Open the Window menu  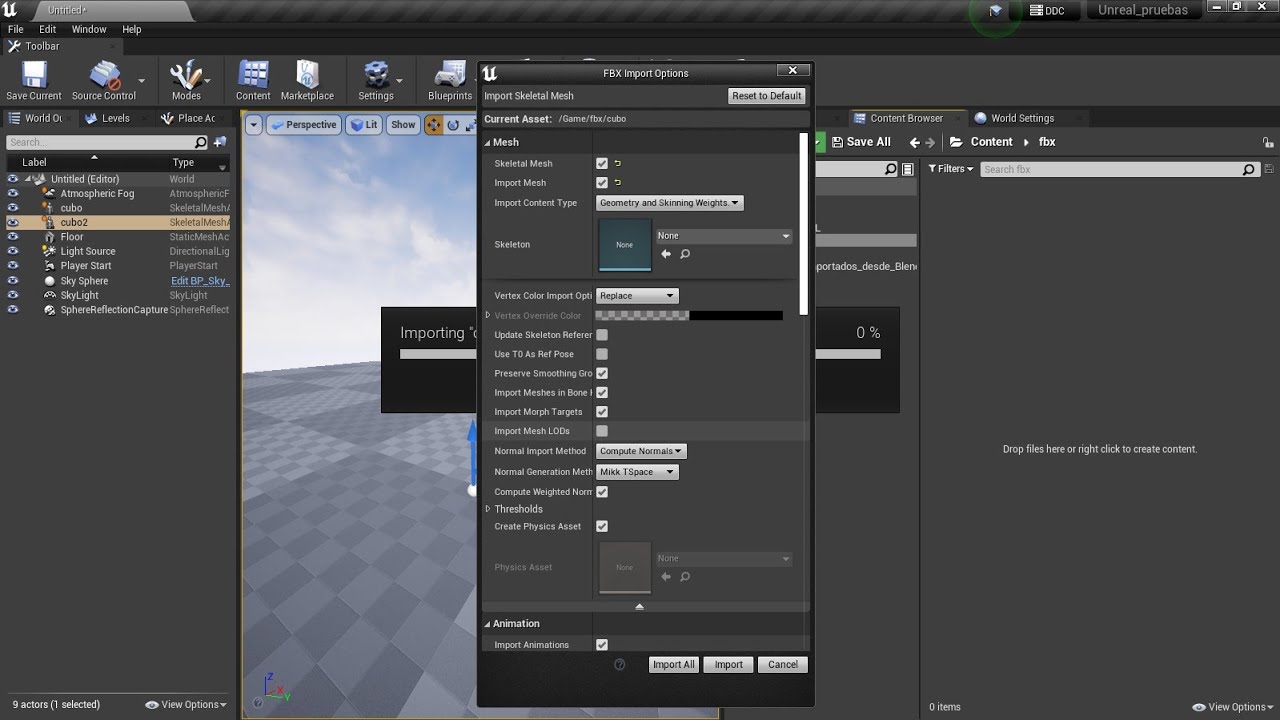89,29
